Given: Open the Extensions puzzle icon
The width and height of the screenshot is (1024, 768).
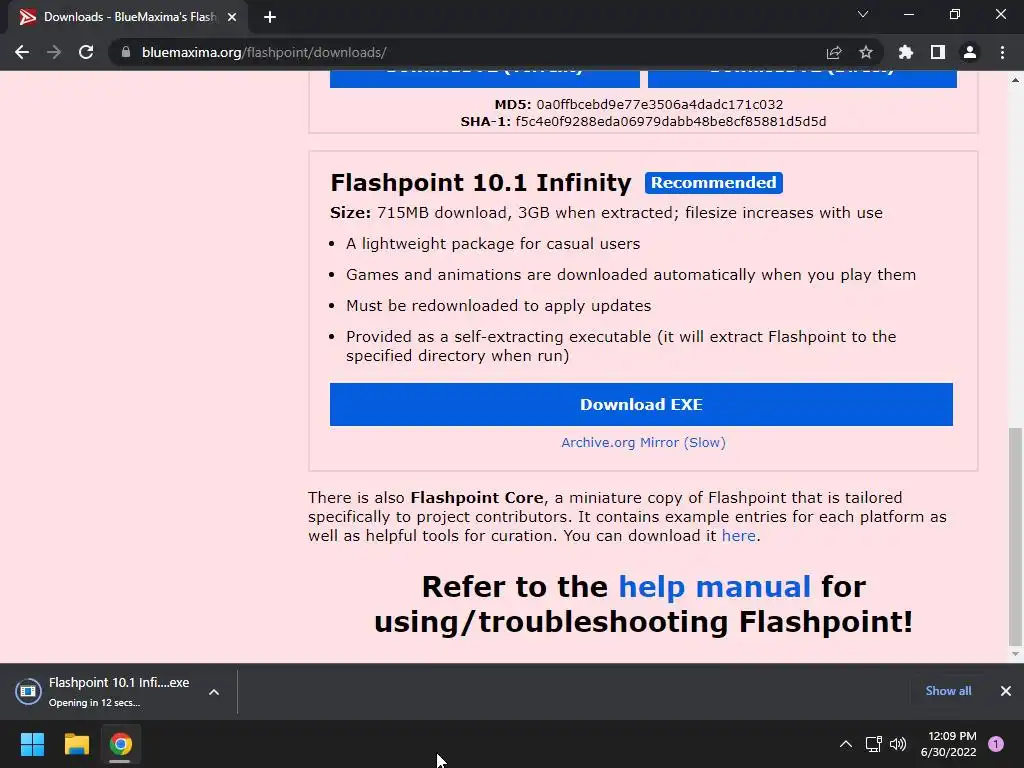Looking at the screenshot, I should coord(905,52).
